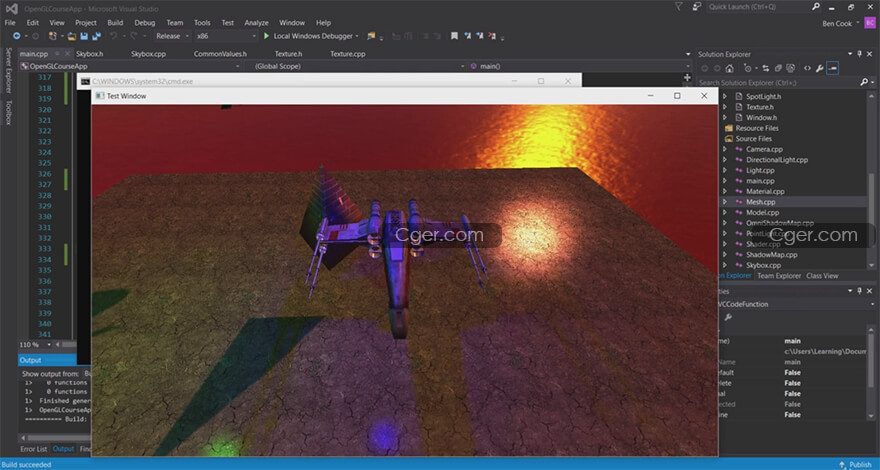
Task: Switch to Texture.cpp editor tab
Action: (347, 54)
